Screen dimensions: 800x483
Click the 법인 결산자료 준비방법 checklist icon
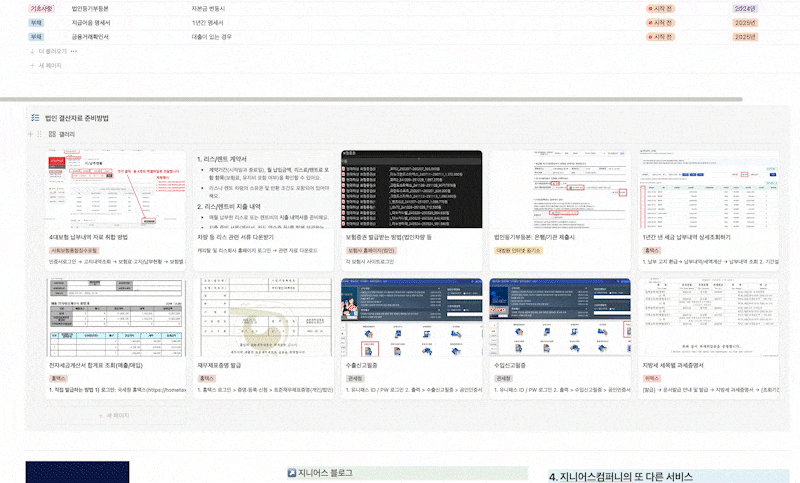pyautogui.click(x=35, y=118)
